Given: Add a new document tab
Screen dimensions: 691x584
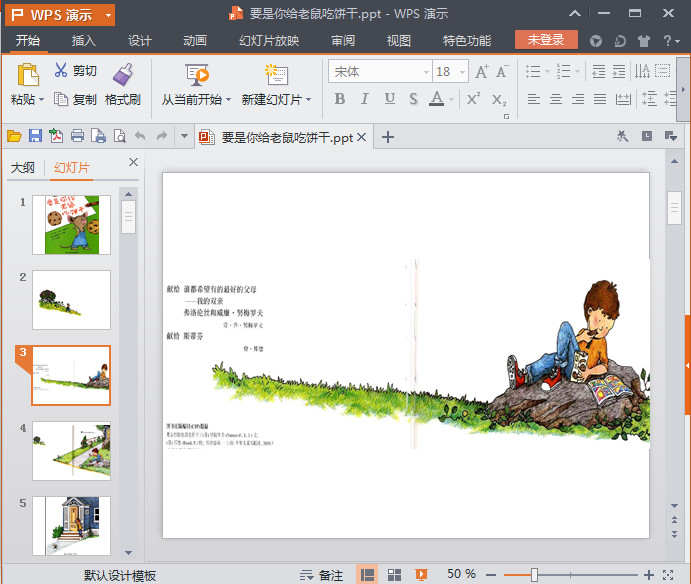Looking at the screenshot, I should tap(388, 137).
